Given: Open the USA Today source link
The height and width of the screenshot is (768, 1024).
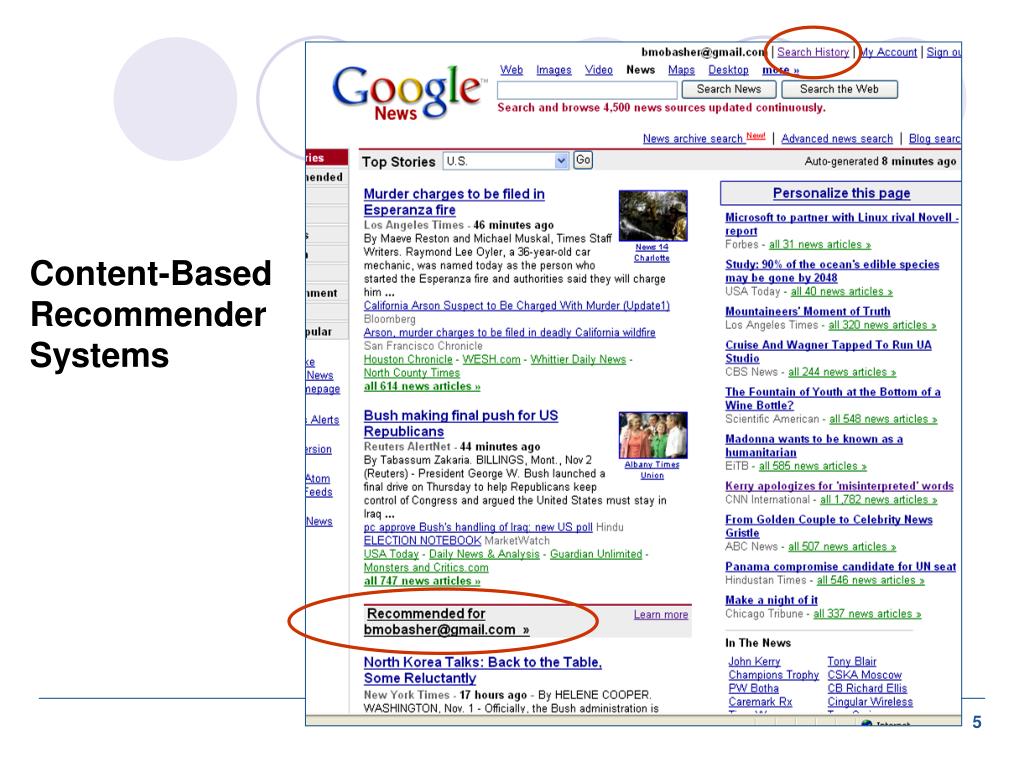Looking at the screenshot, I should (391, 554).
